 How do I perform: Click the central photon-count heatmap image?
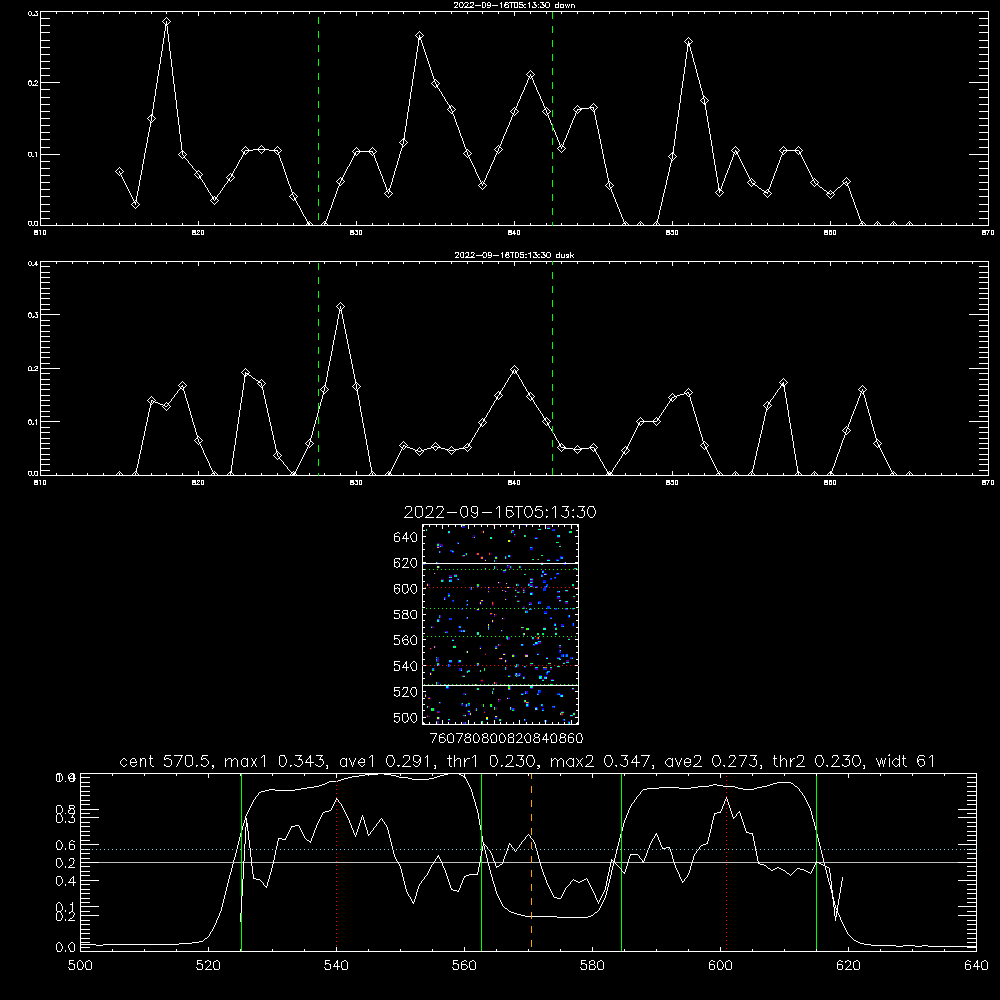500,624
